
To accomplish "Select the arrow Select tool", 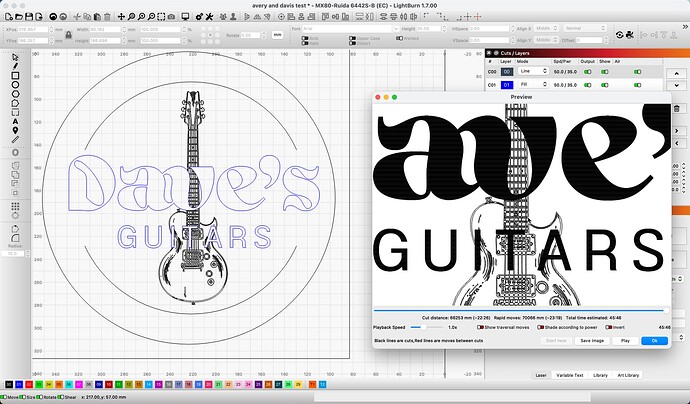I will (15, 57).
